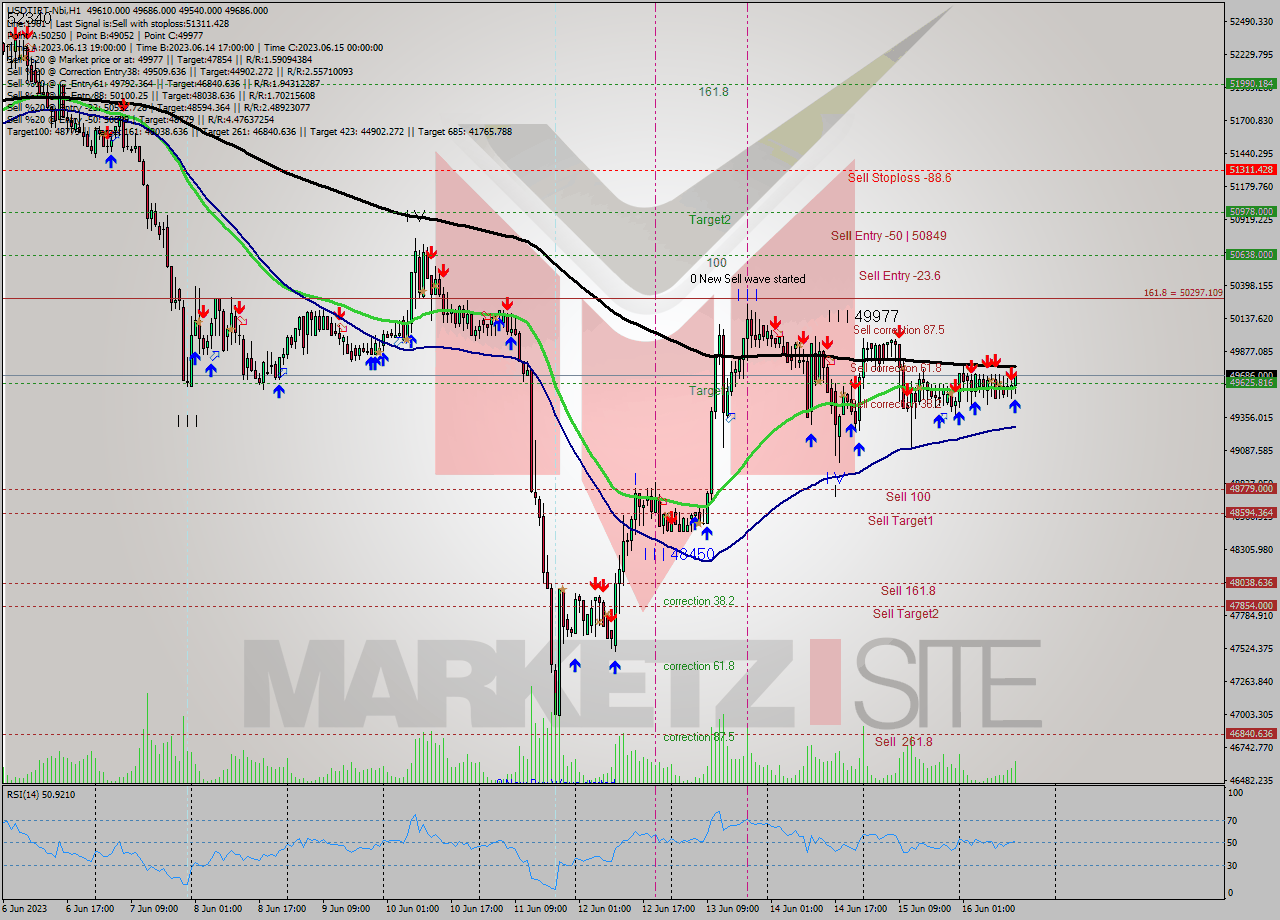Select the 'Sell correction 87.5' label
The height and width of the screenshot is (920, 1280).
click(x=898, y=330)
